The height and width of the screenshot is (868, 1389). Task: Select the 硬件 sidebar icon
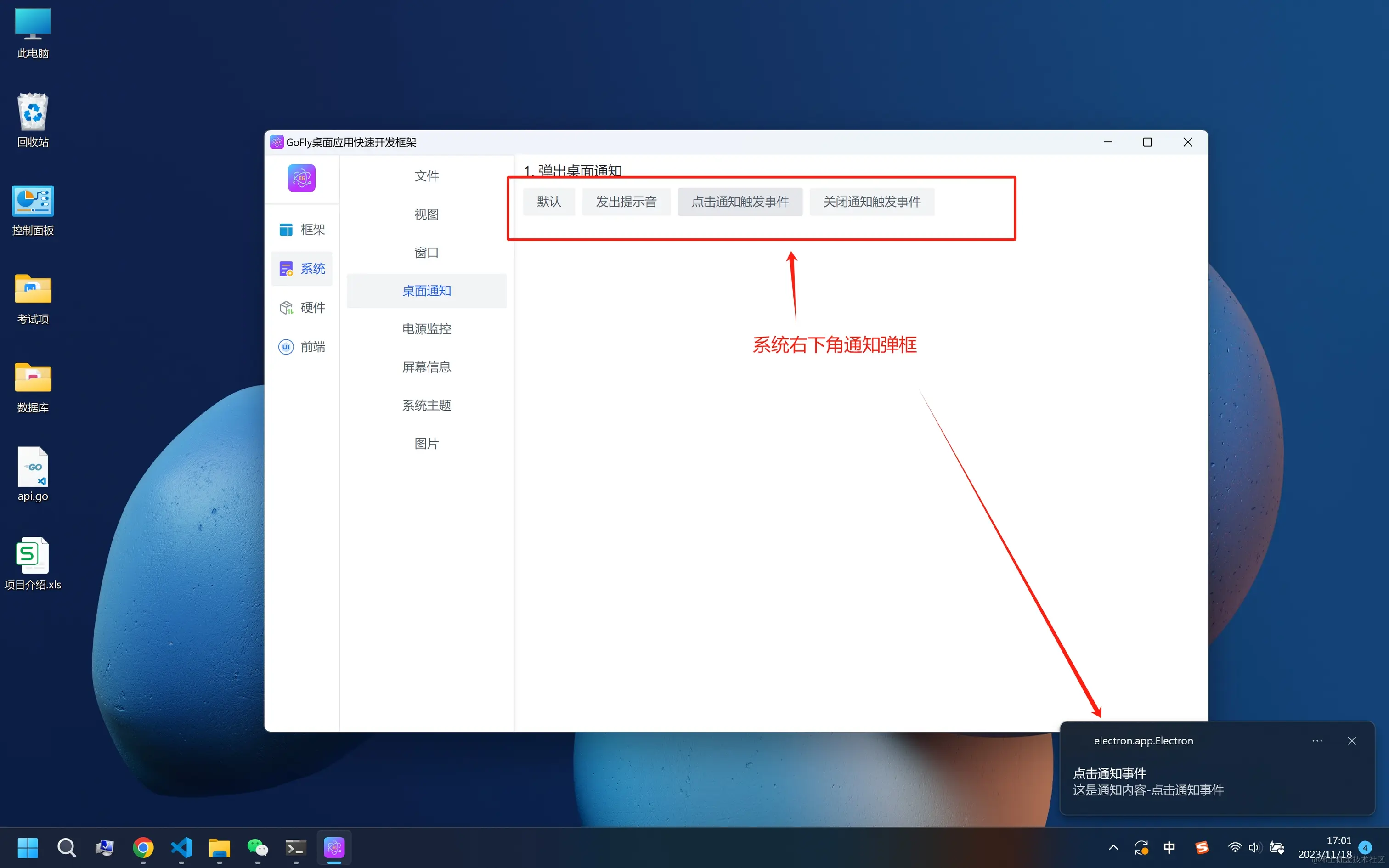tap(286, 308)
